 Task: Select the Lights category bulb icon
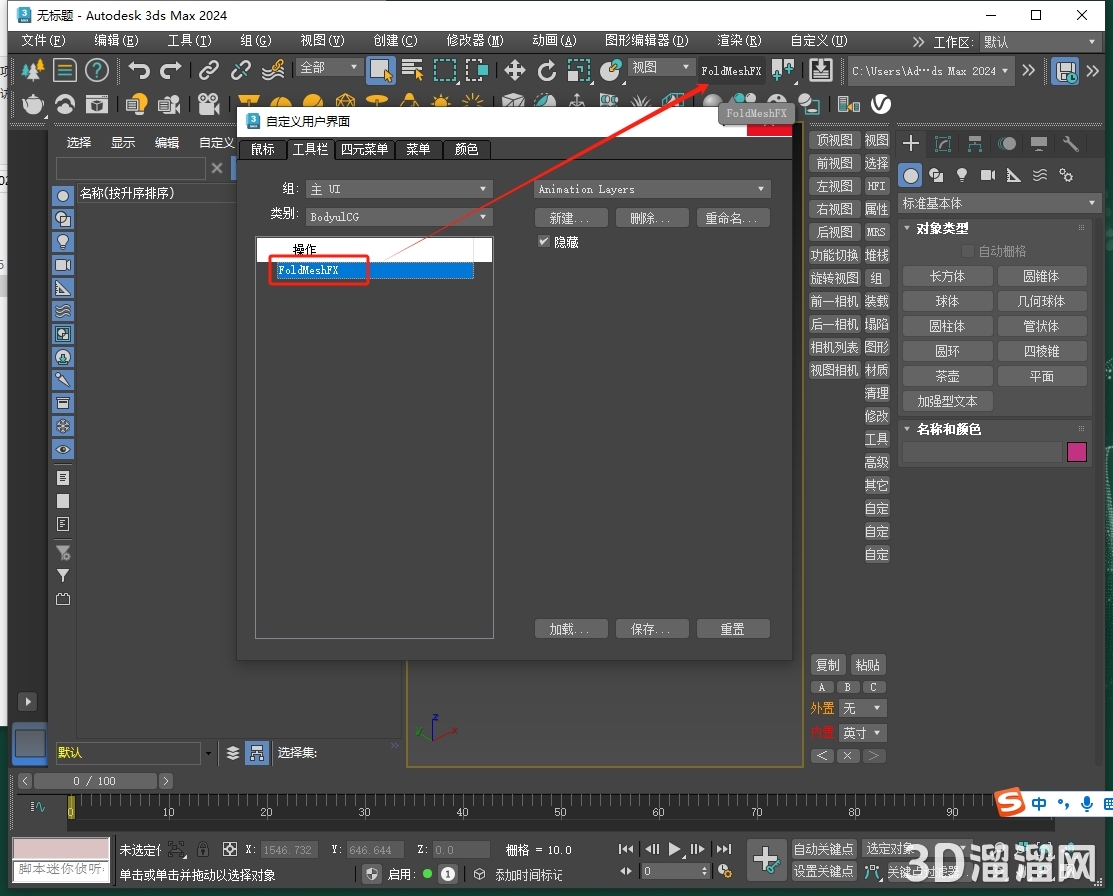(x=962, y=175)
